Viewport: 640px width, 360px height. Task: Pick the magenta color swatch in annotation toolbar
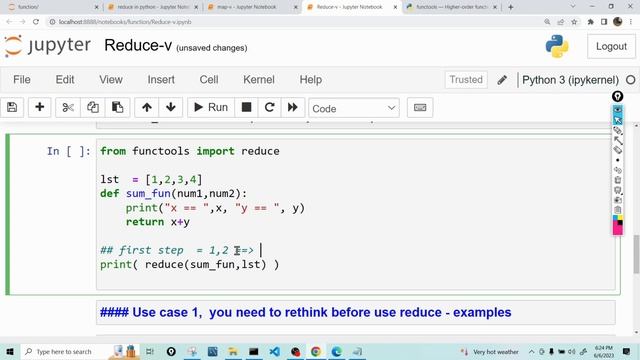point(618,230)
